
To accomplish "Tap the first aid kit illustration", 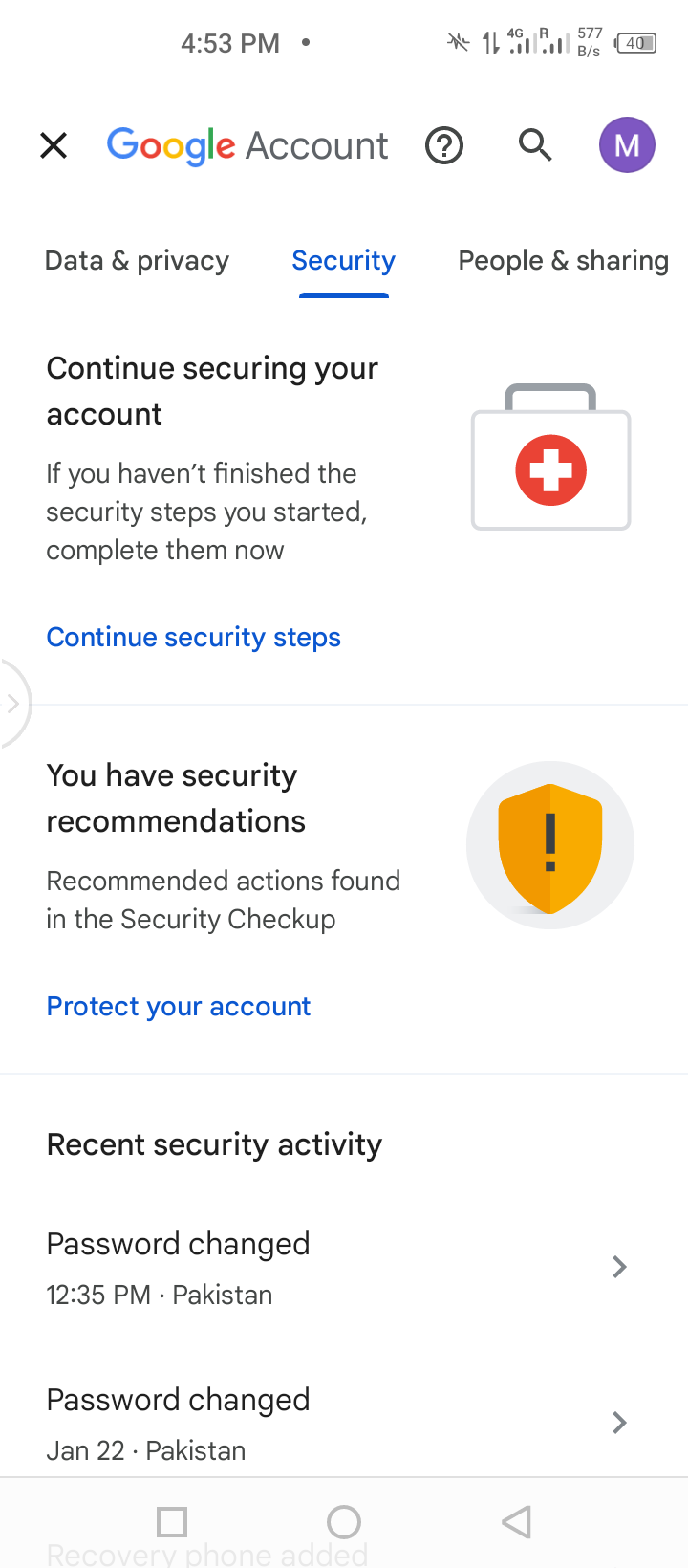I will tap(550, 459).
